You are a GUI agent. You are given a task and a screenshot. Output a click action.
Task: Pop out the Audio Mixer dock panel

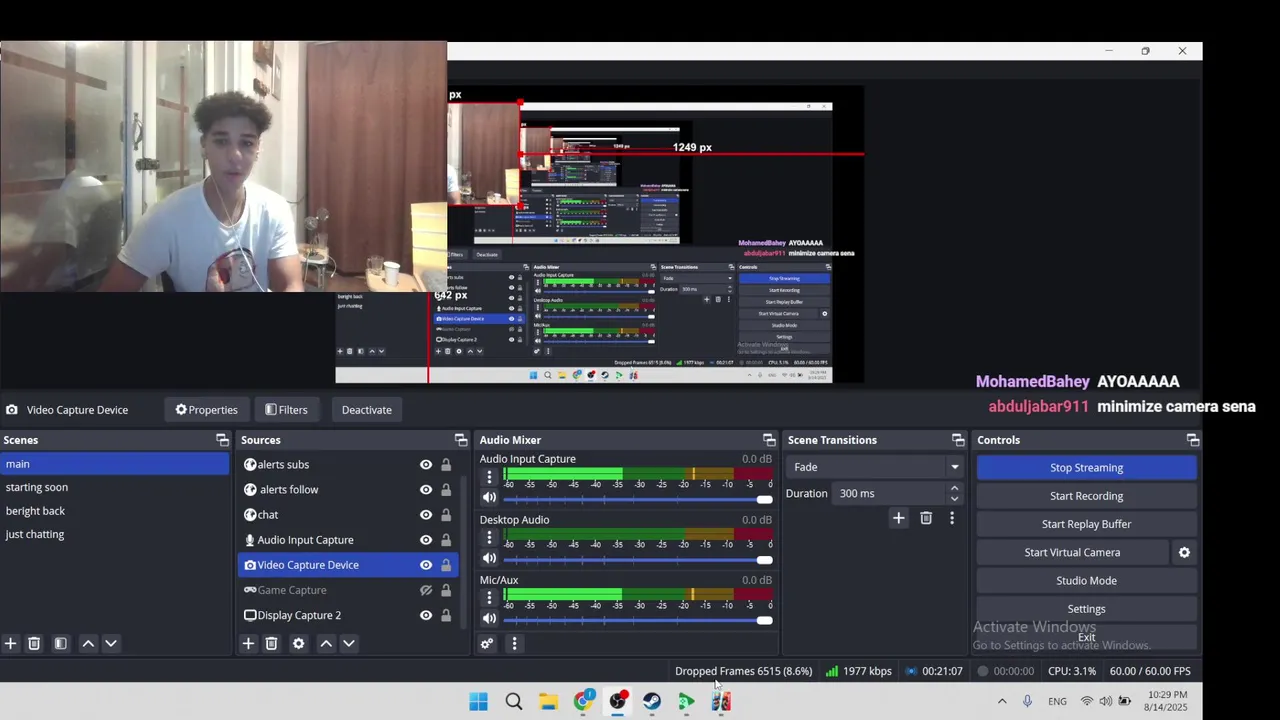[769, 440]
